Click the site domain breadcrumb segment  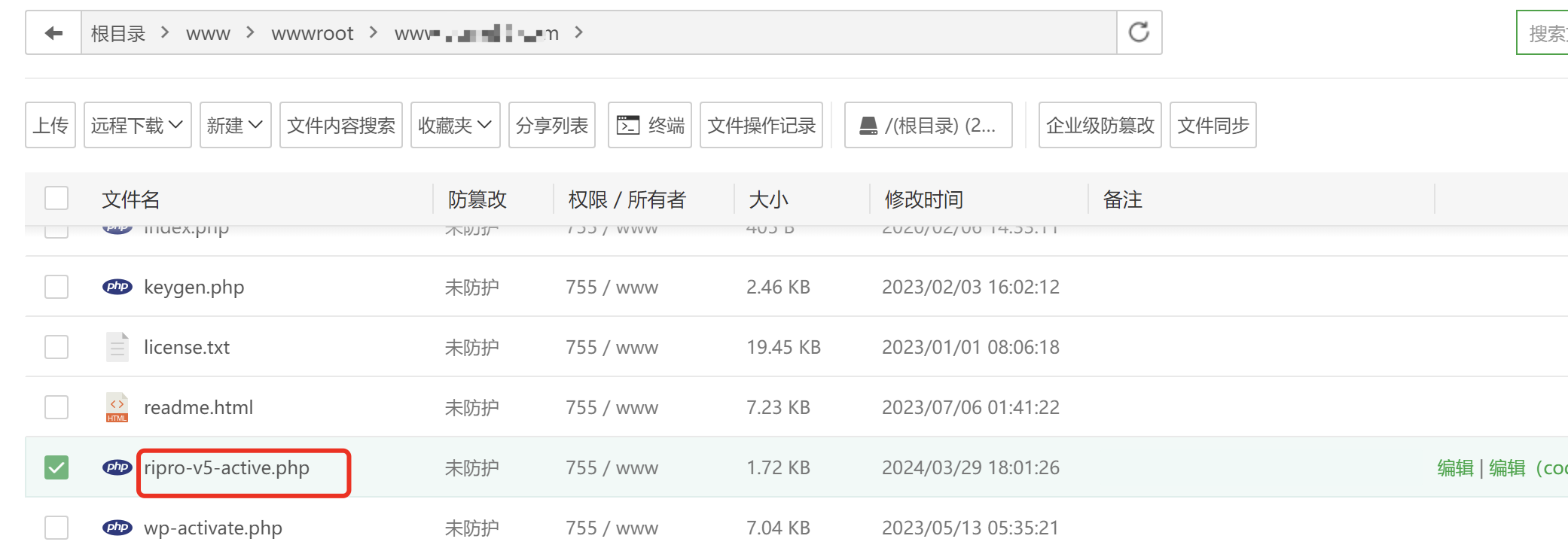pyautogui.click(x=477, y=34)
